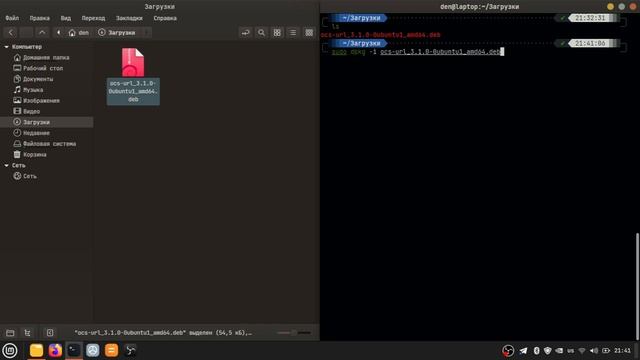The height and width of the screenshot is (360, 640).
Task: Show places sidebar button in status bar
Action: (10, 333)
